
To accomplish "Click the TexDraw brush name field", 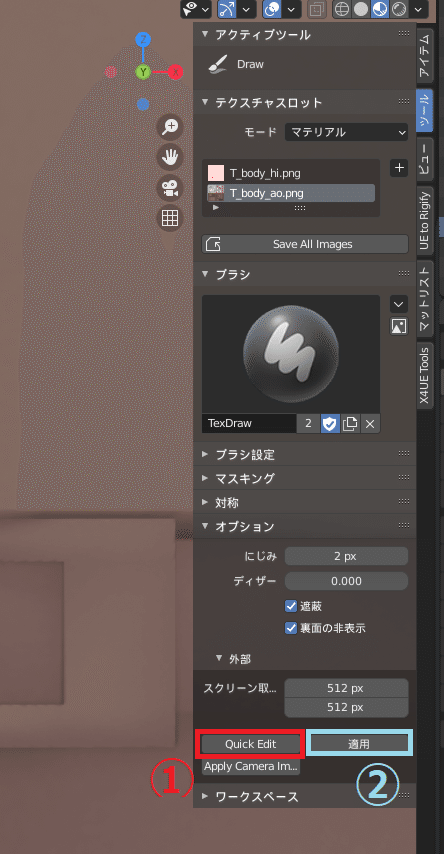I will [249, 423].
